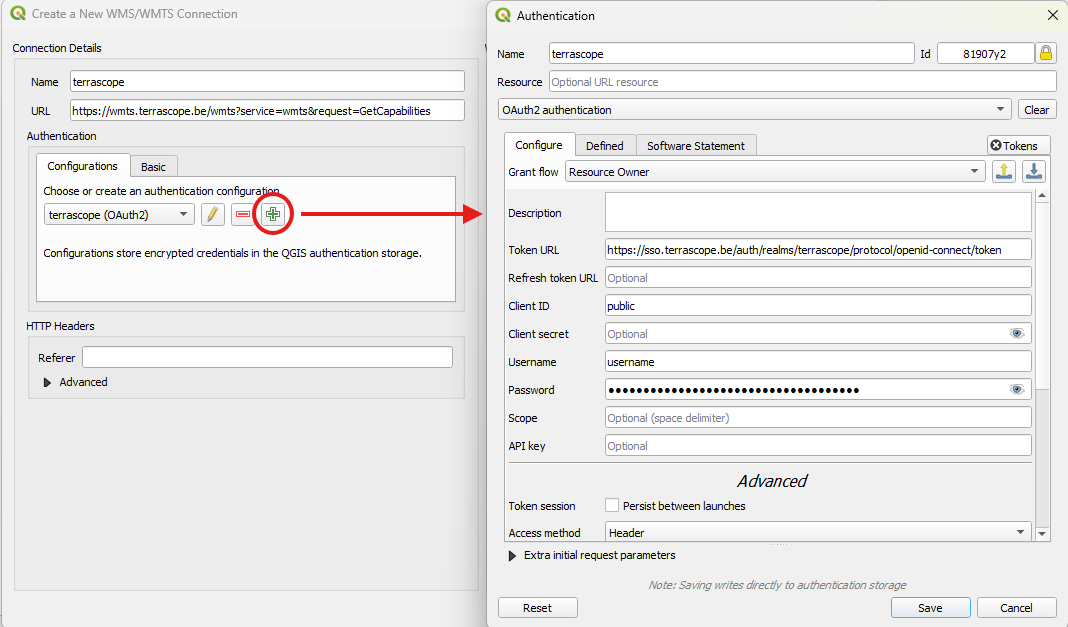Viewport: 1068px width, 627px height.
Task: Reveal the password using eye icon
Action: tap(1017, 390)
